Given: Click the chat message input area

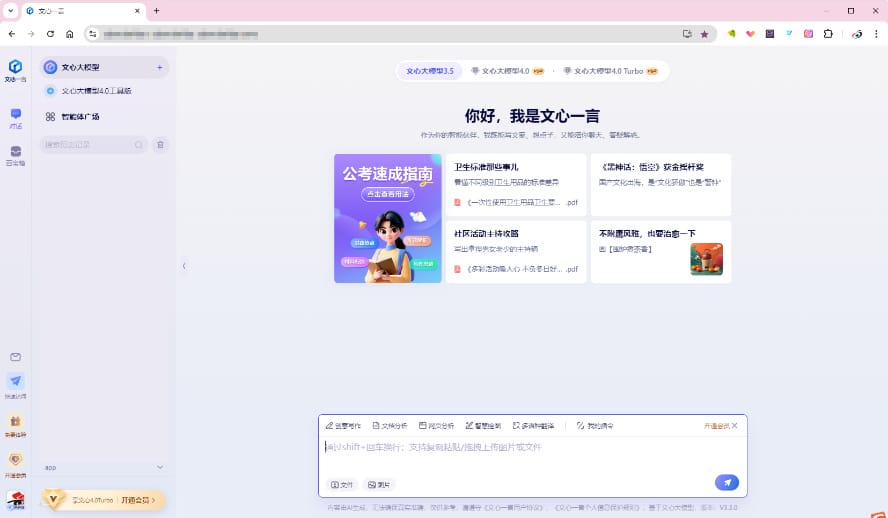Looking at the screenshot, I should [532, 453].
